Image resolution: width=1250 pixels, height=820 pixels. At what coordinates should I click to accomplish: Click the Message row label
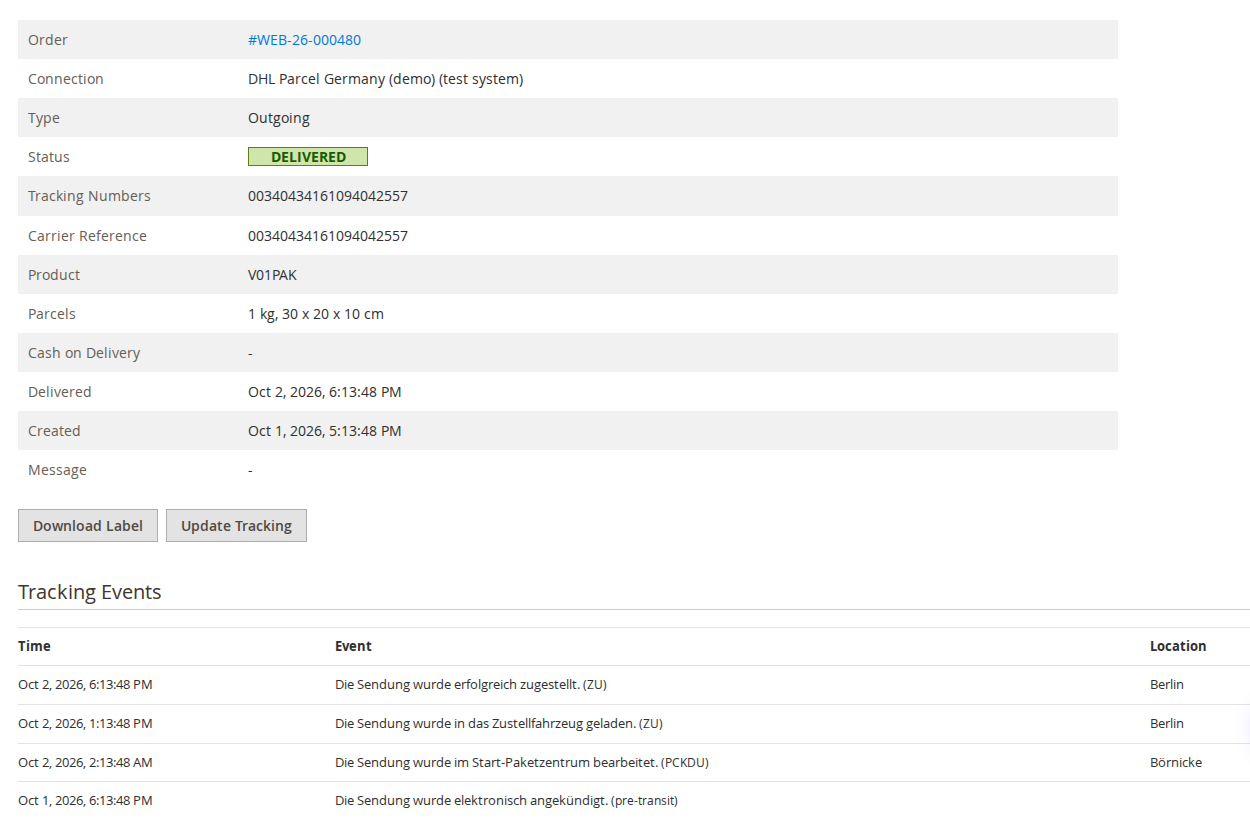click(x=57, y=470)
